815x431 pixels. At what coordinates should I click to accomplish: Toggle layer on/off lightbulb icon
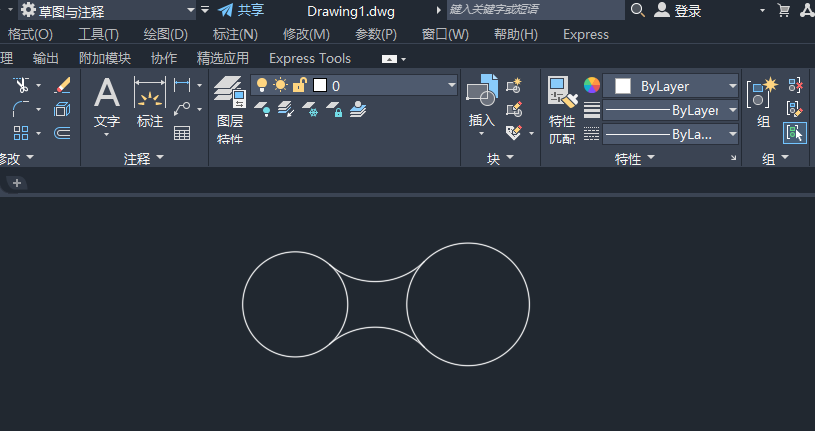263,86
